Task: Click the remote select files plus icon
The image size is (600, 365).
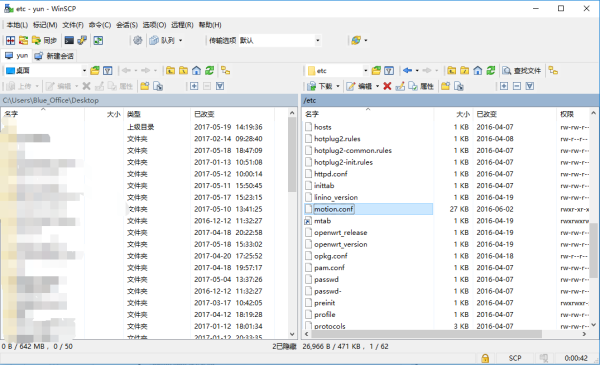Action: click(504, 86)
